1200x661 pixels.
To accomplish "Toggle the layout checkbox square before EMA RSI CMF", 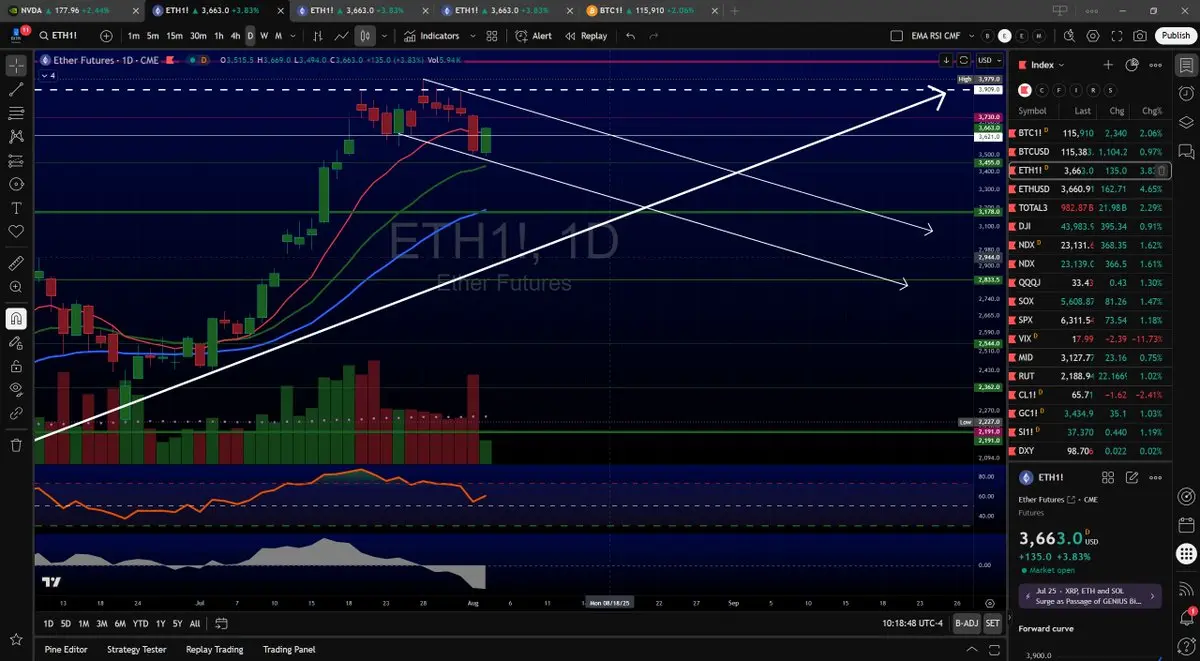I will 896,36.
